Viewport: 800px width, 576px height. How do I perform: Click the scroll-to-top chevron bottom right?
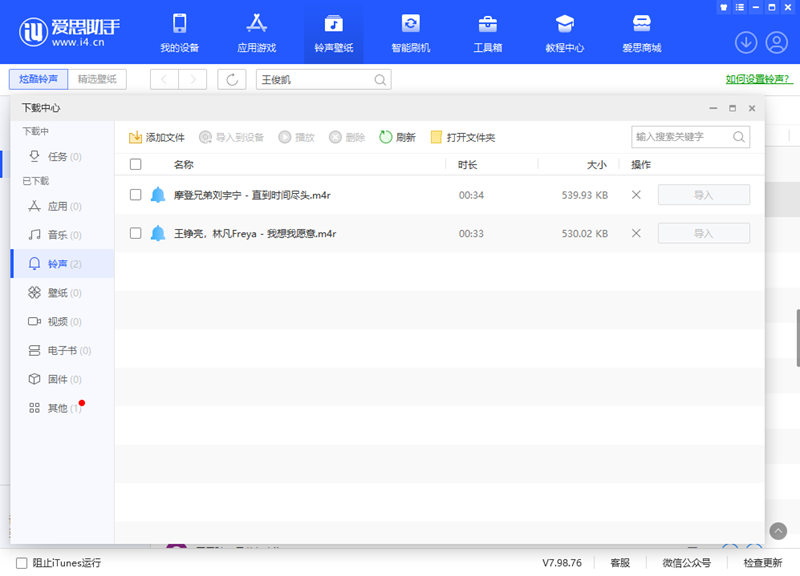(x=779, y=532)
